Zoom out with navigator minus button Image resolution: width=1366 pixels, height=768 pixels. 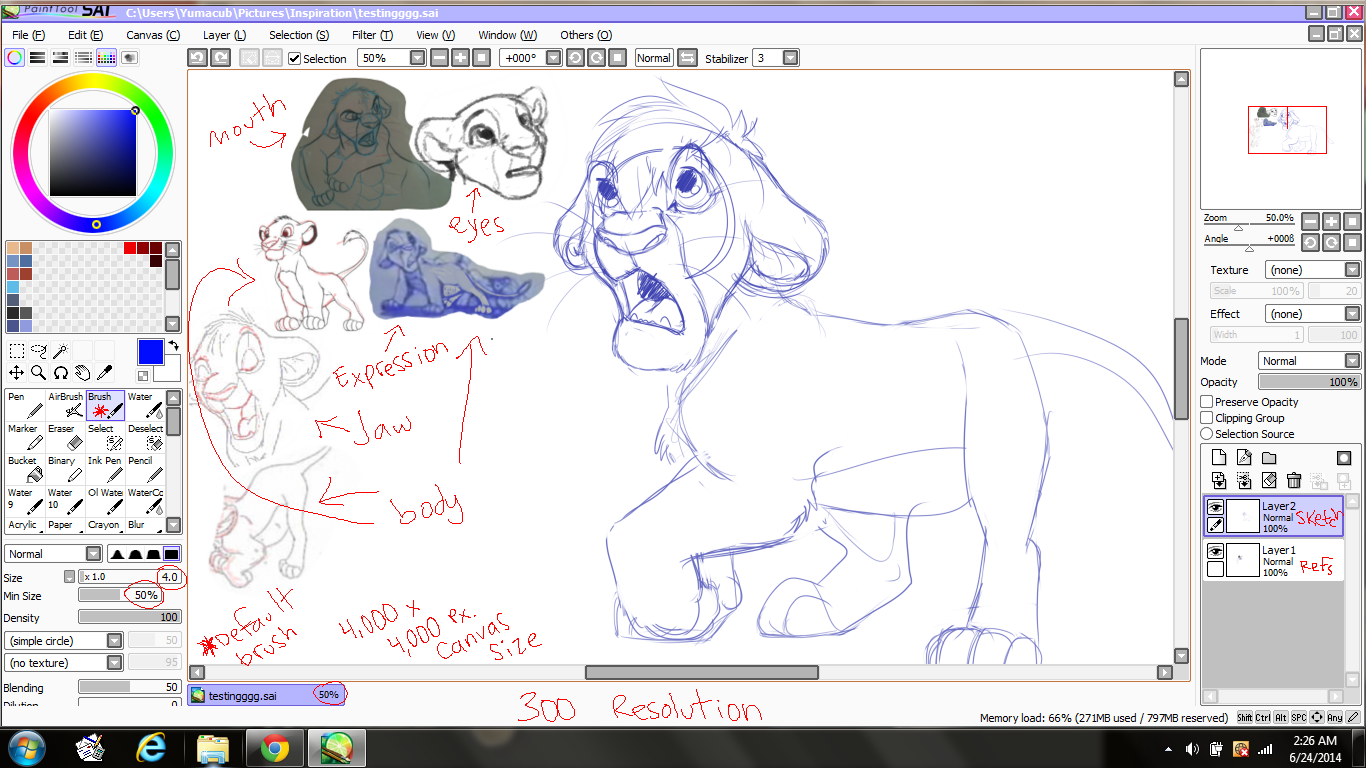1311,221
